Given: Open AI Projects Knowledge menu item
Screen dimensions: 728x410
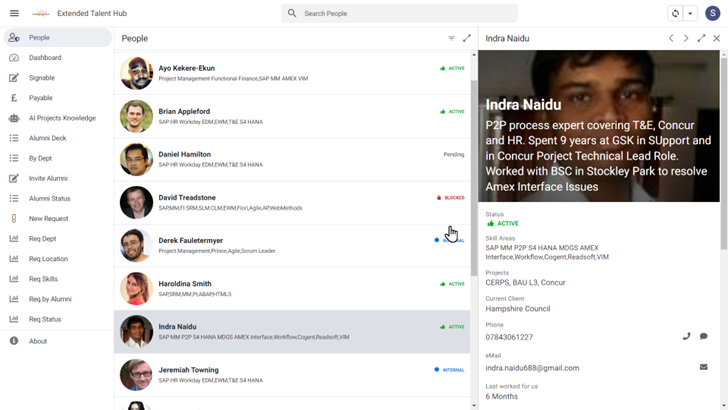Looking at the screenshot, I should pyautogui.click(x=62, y=118).
